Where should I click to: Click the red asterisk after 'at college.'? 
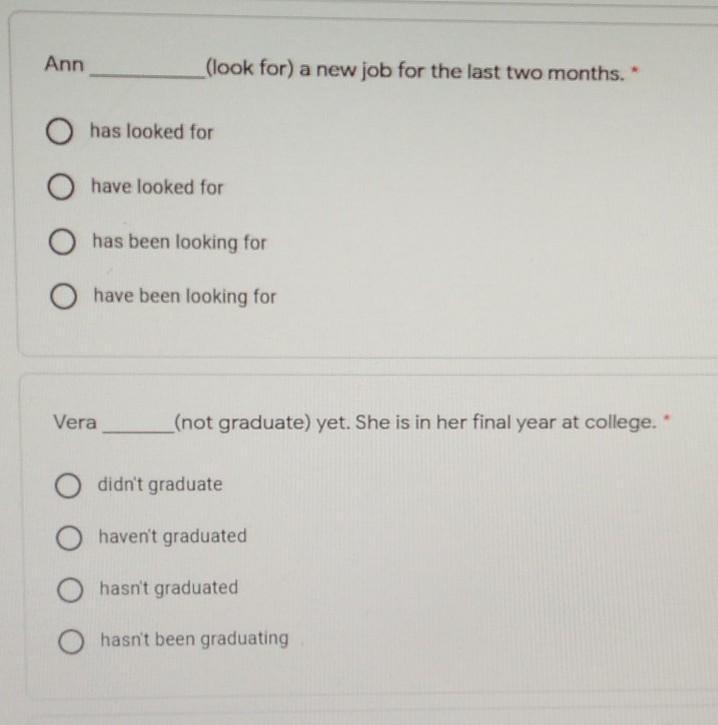[667, 418]
